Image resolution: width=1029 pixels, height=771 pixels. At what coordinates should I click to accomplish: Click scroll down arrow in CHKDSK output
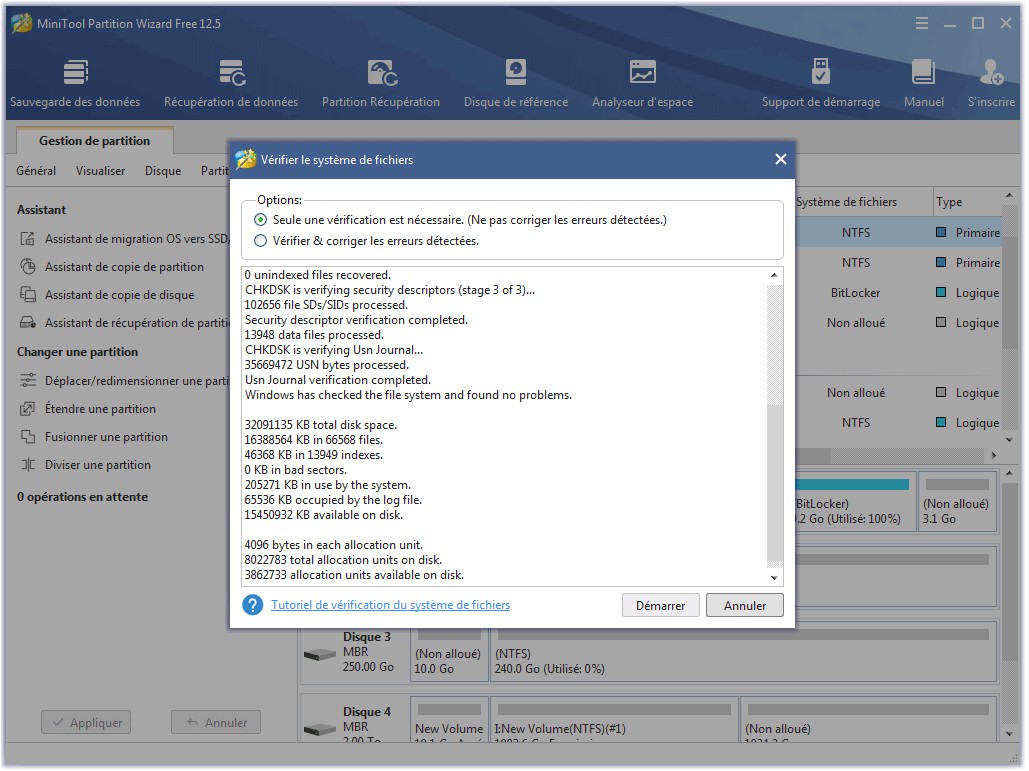pos(774,578)
